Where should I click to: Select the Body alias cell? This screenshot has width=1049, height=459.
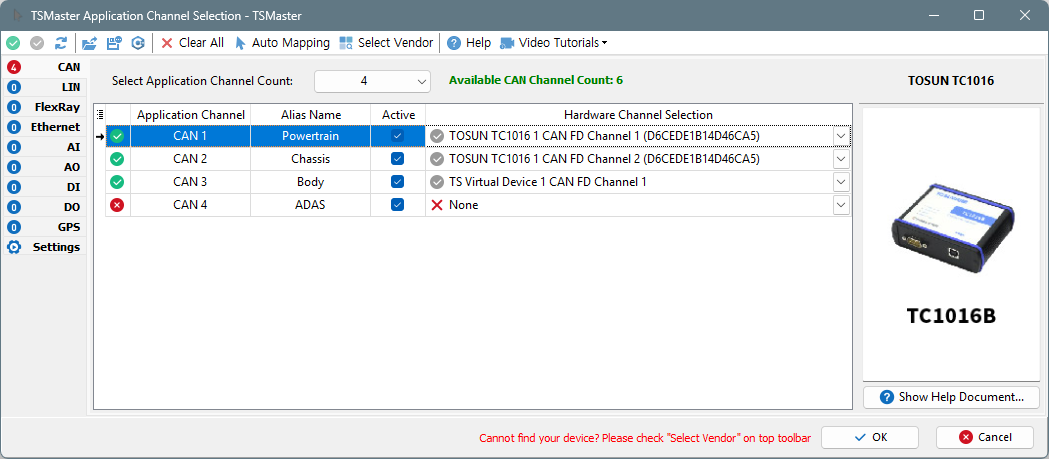(310, 182)
